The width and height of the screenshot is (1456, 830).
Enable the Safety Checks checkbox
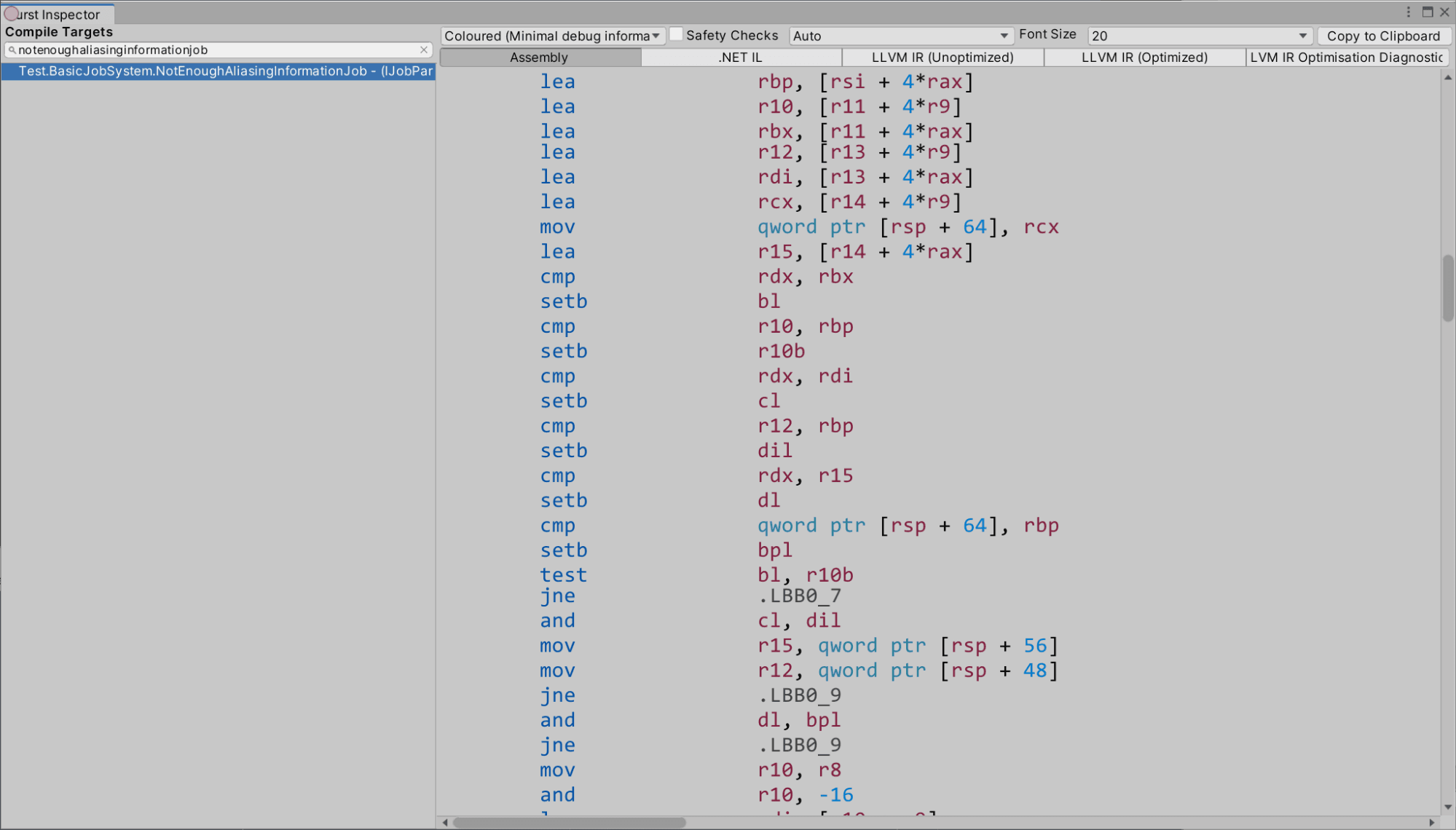click(x=676, y=34)
